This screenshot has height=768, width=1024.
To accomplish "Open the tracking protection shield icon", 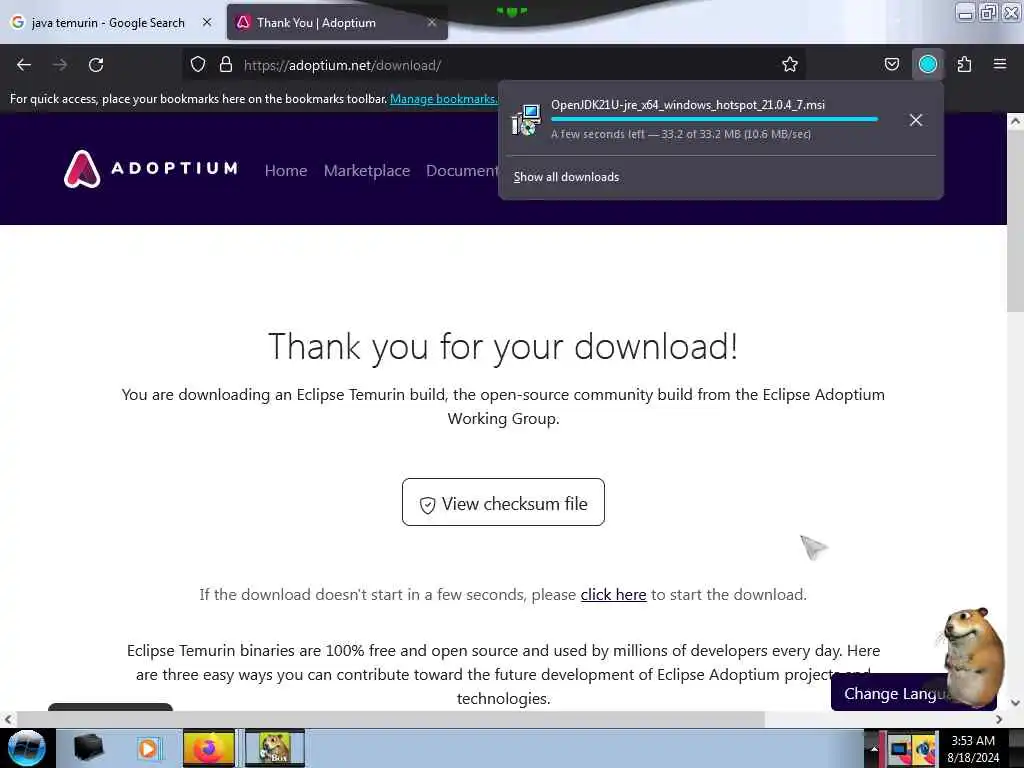I will tap(198, 65).
